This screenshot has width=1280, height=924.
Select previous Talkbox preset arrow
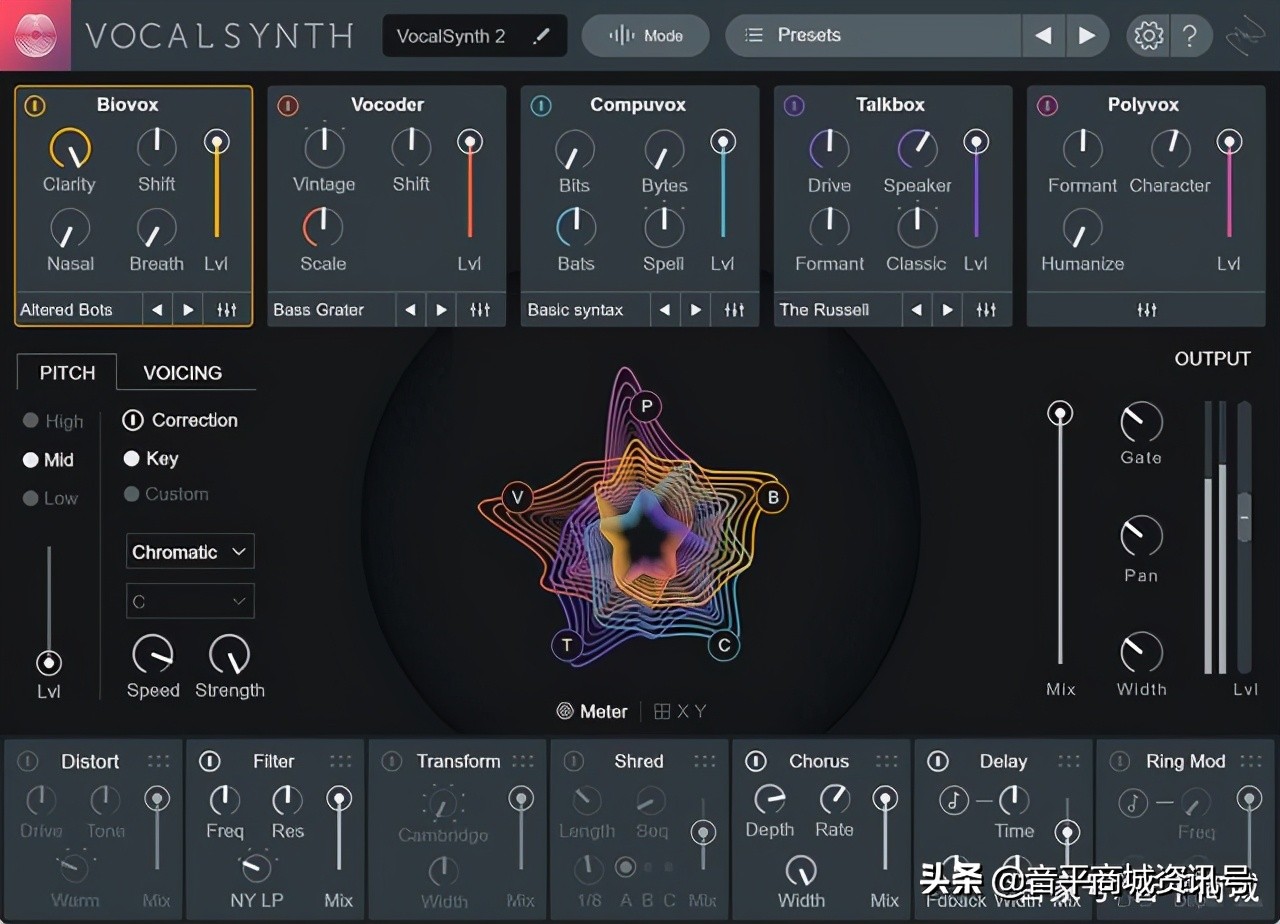(x=916, y=310)
